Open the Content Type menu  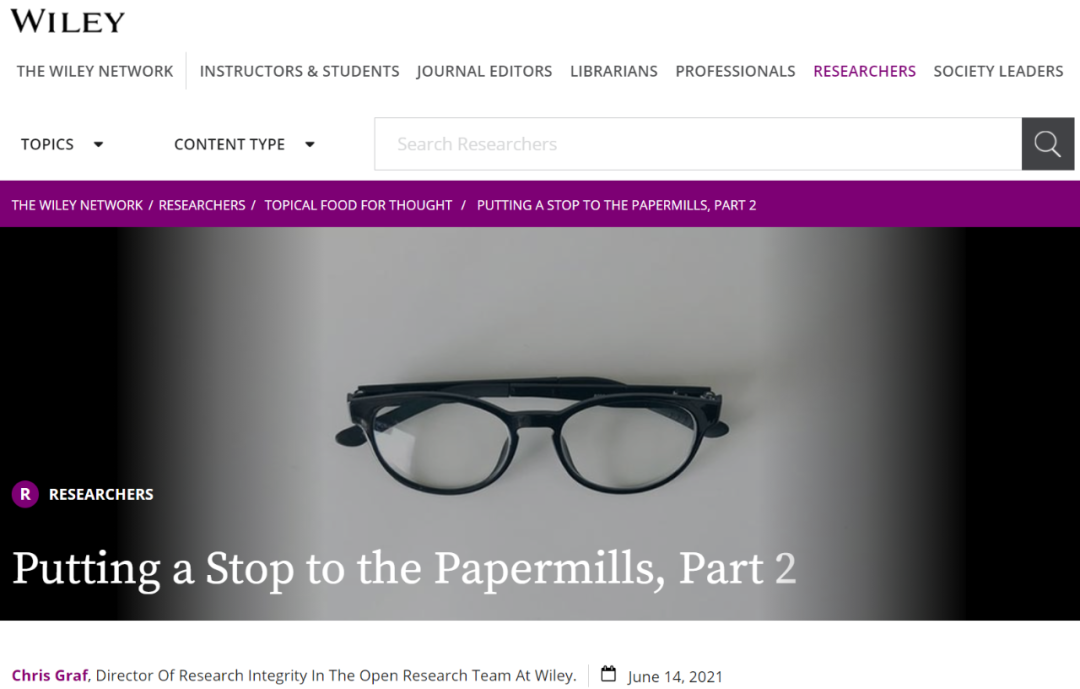coord(229,144)
